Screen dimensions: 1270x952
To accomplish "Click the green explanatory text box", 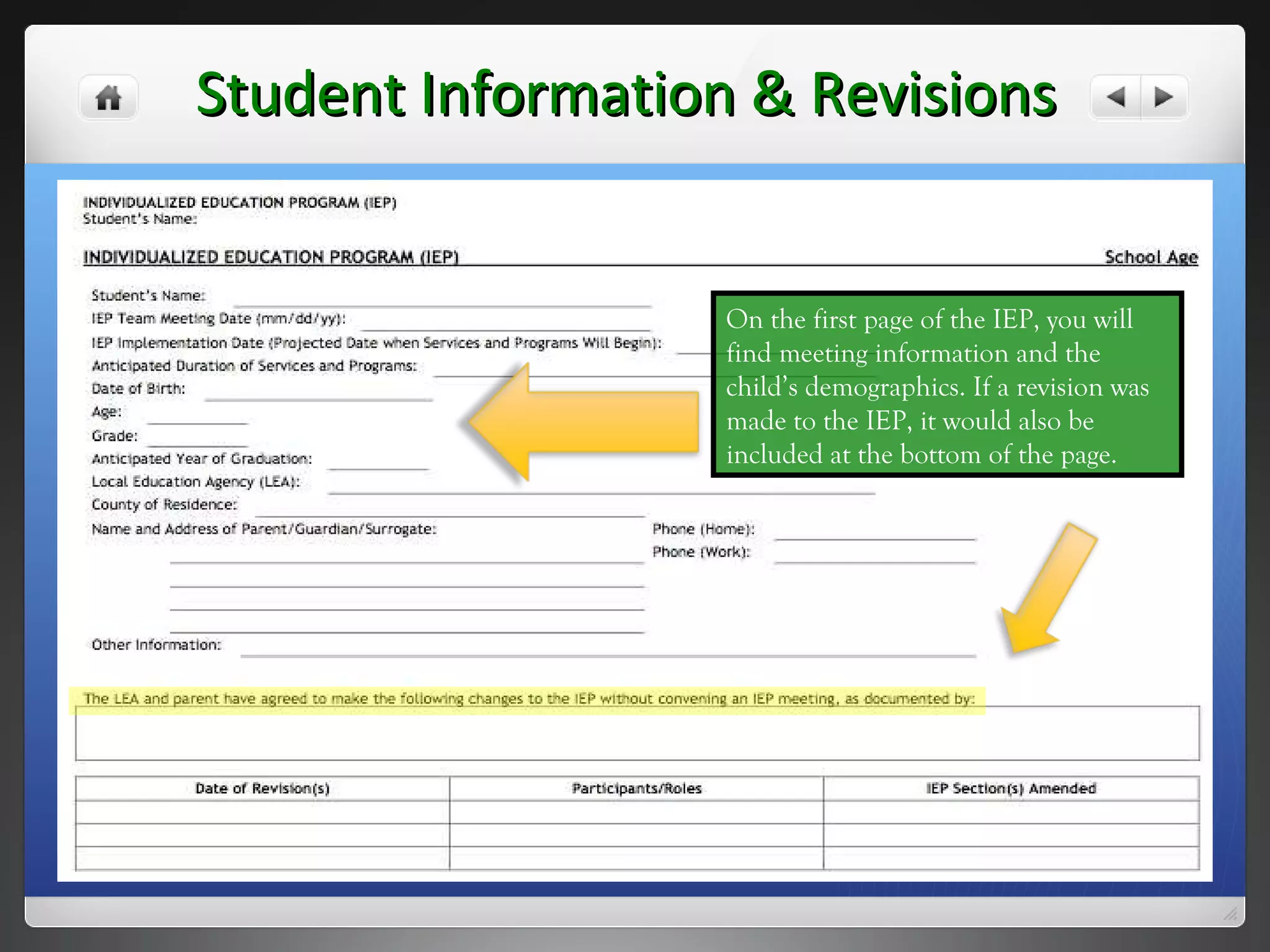I will coord(947,384).
